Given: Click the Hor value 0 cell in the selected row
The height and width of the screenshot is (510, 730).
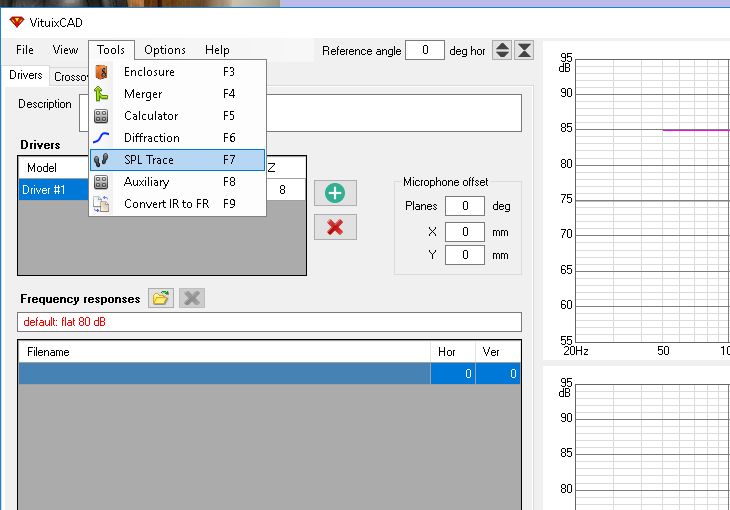Looking at the screenshot, I should point(453,374).
